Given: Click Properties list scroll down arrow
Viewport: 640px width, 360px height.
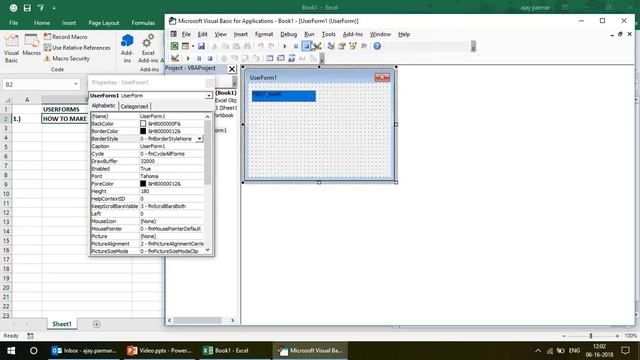Looking at the screenshot, I should (x=207, y=250).
